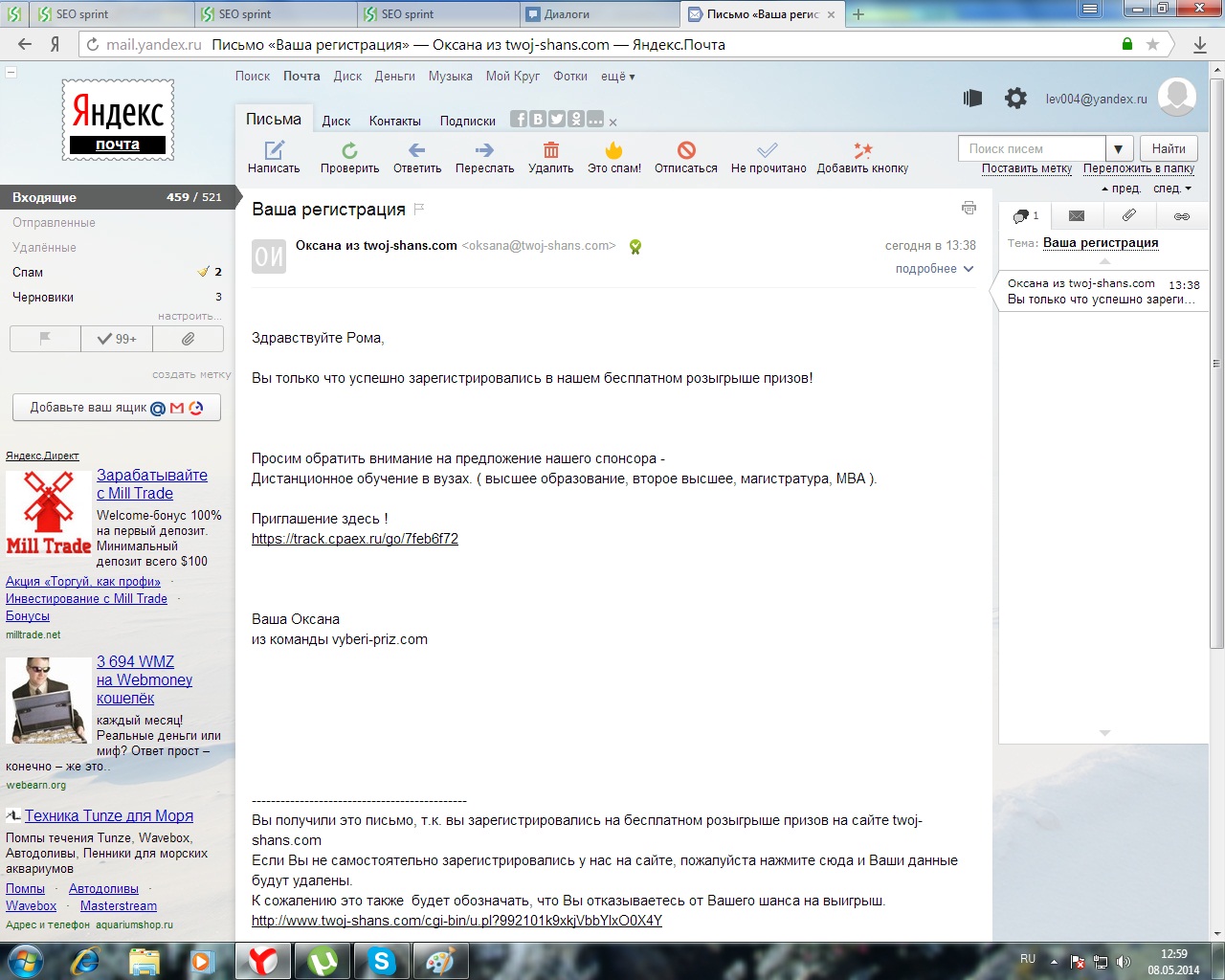Reply using the Ответить arrow icon

416,150
